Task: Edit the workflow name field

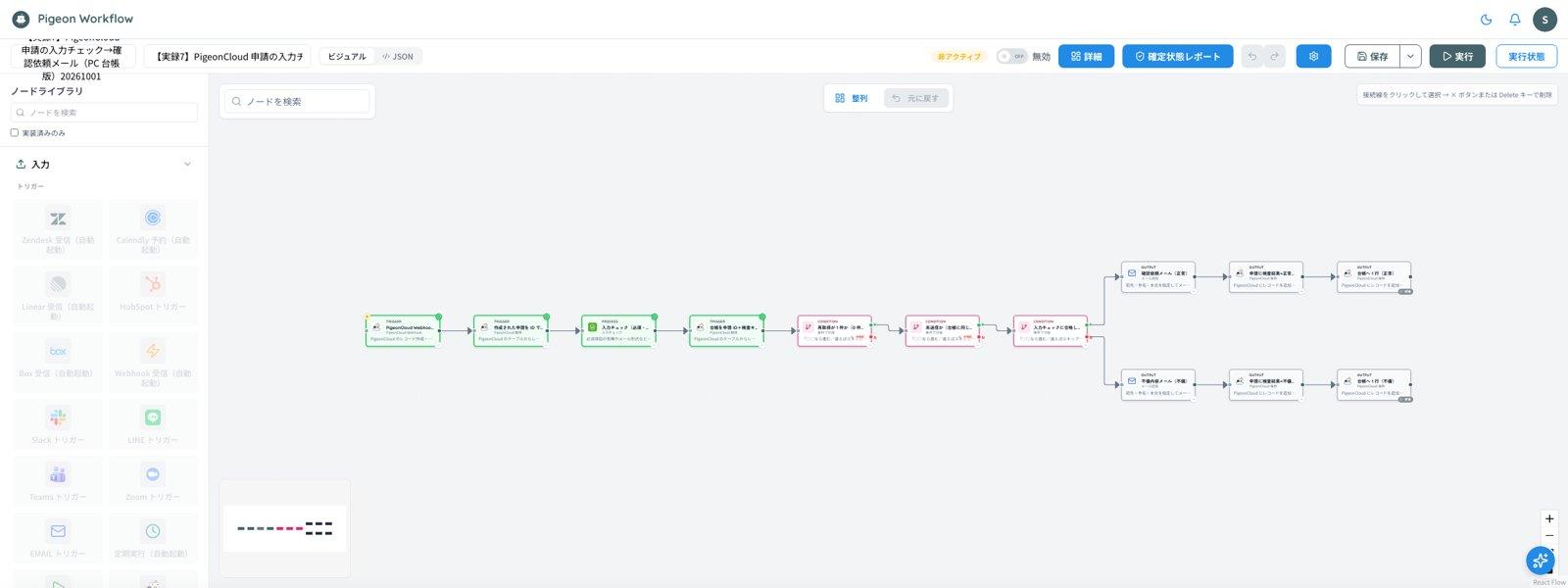Action: (x=227, y=57)
